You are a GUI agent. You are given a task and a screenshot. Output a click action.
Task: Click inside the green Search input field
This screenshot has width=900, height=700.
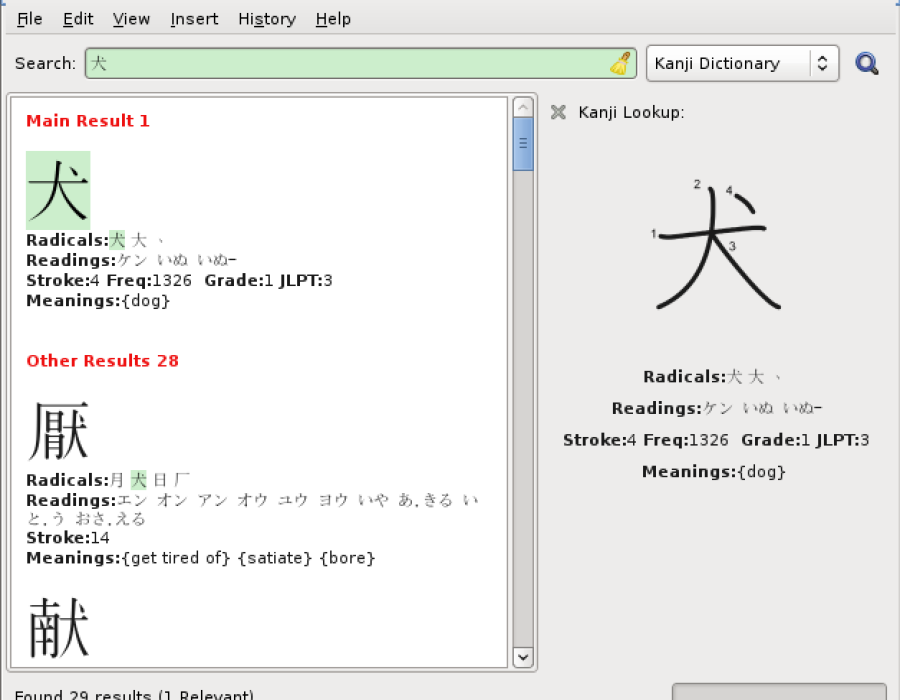(x=360, y=63)
